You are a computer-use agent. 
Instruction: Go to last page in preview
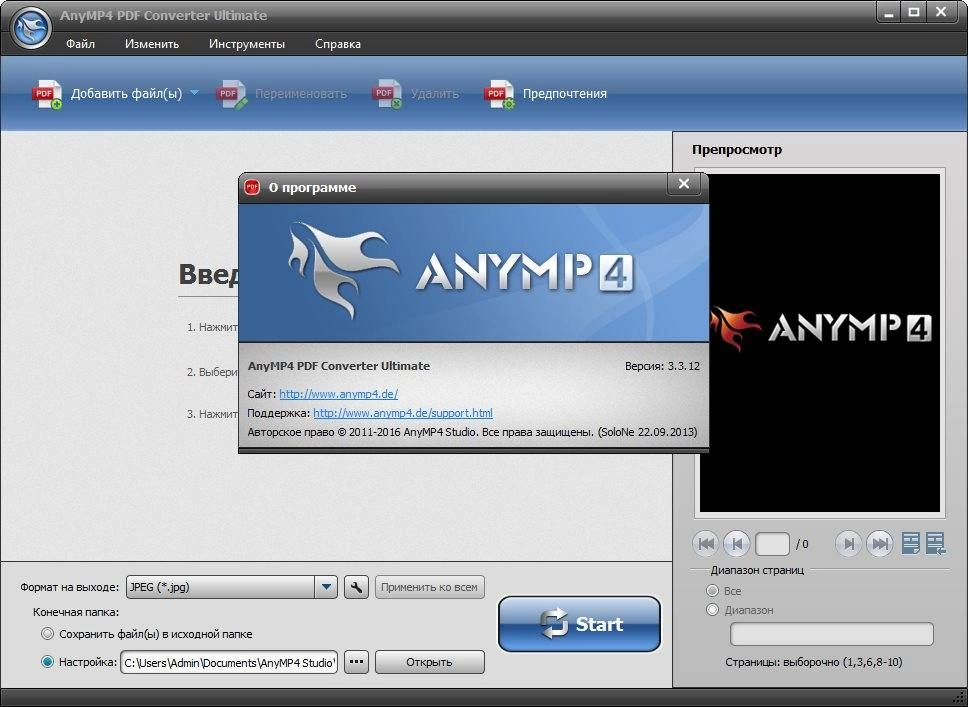coord(880,544)
